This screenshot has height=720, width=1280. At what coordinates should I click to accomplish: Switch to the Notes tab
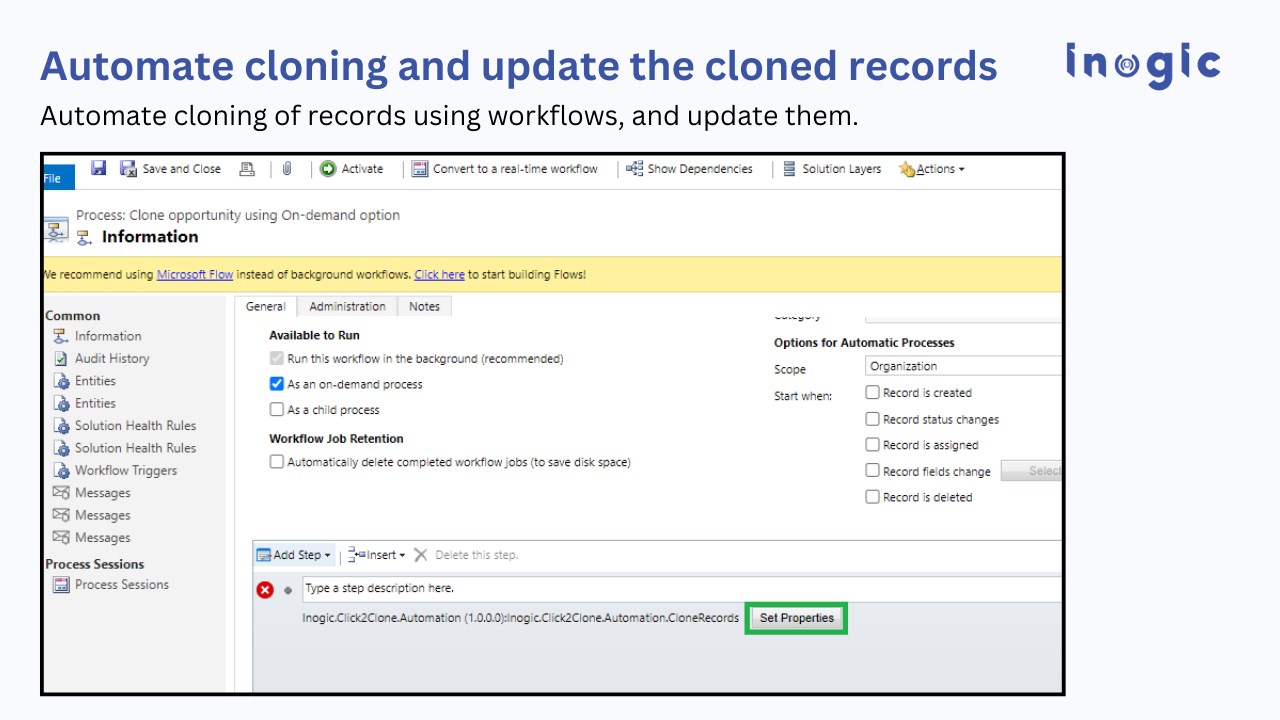click(424, 307)
